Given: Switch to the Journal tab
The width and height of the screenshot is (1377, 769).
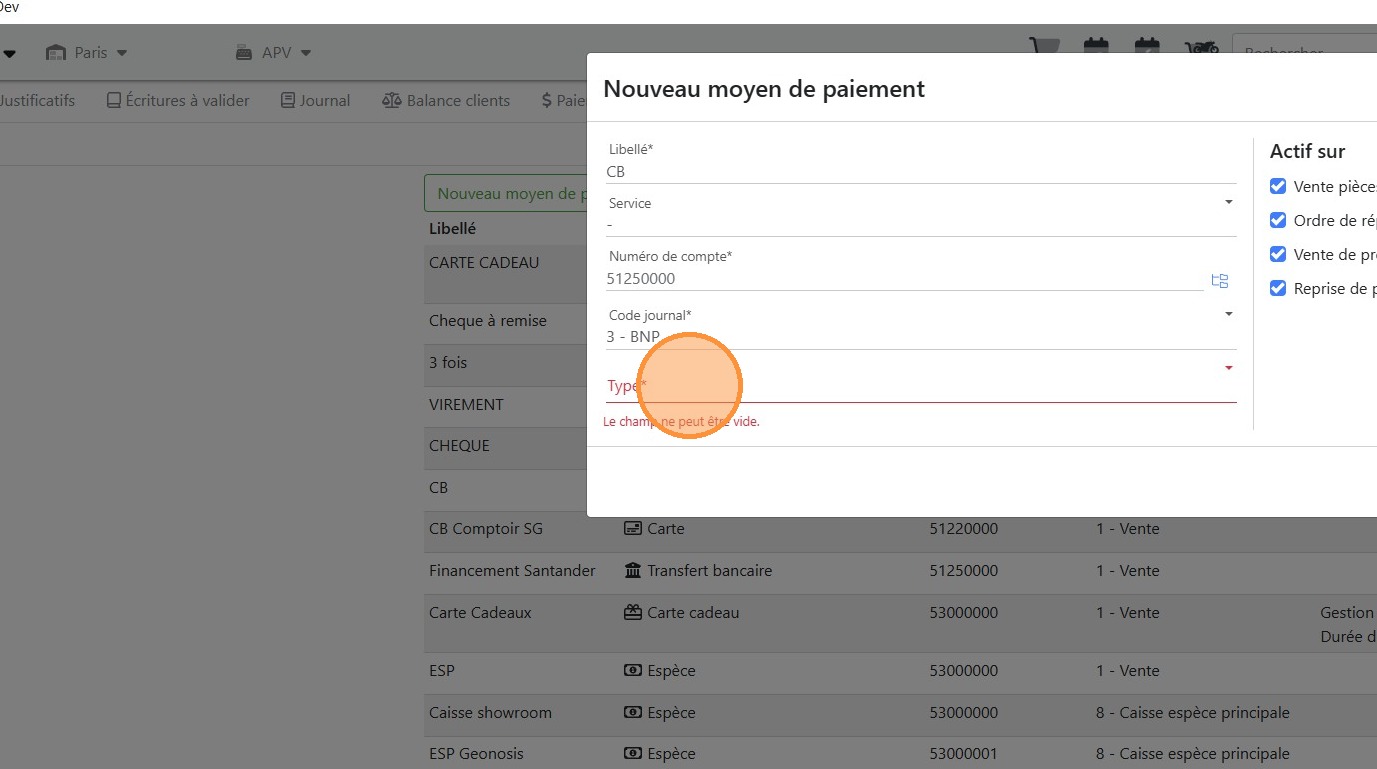Looking at the screenshot, I should point(315,100).
